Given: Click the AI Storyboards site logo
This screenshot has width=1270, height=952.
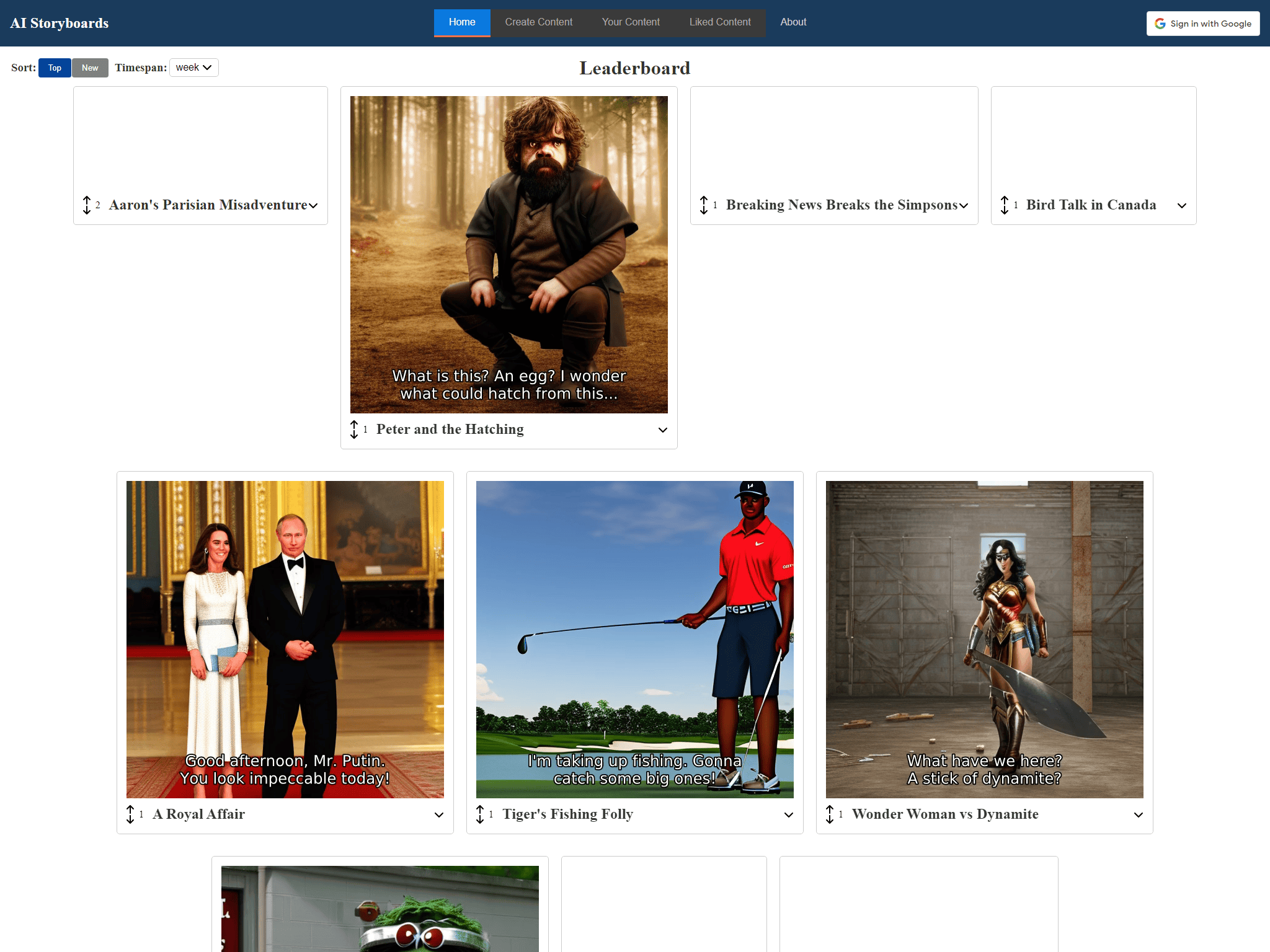Looking at the screenshot, I should point(60,23).
